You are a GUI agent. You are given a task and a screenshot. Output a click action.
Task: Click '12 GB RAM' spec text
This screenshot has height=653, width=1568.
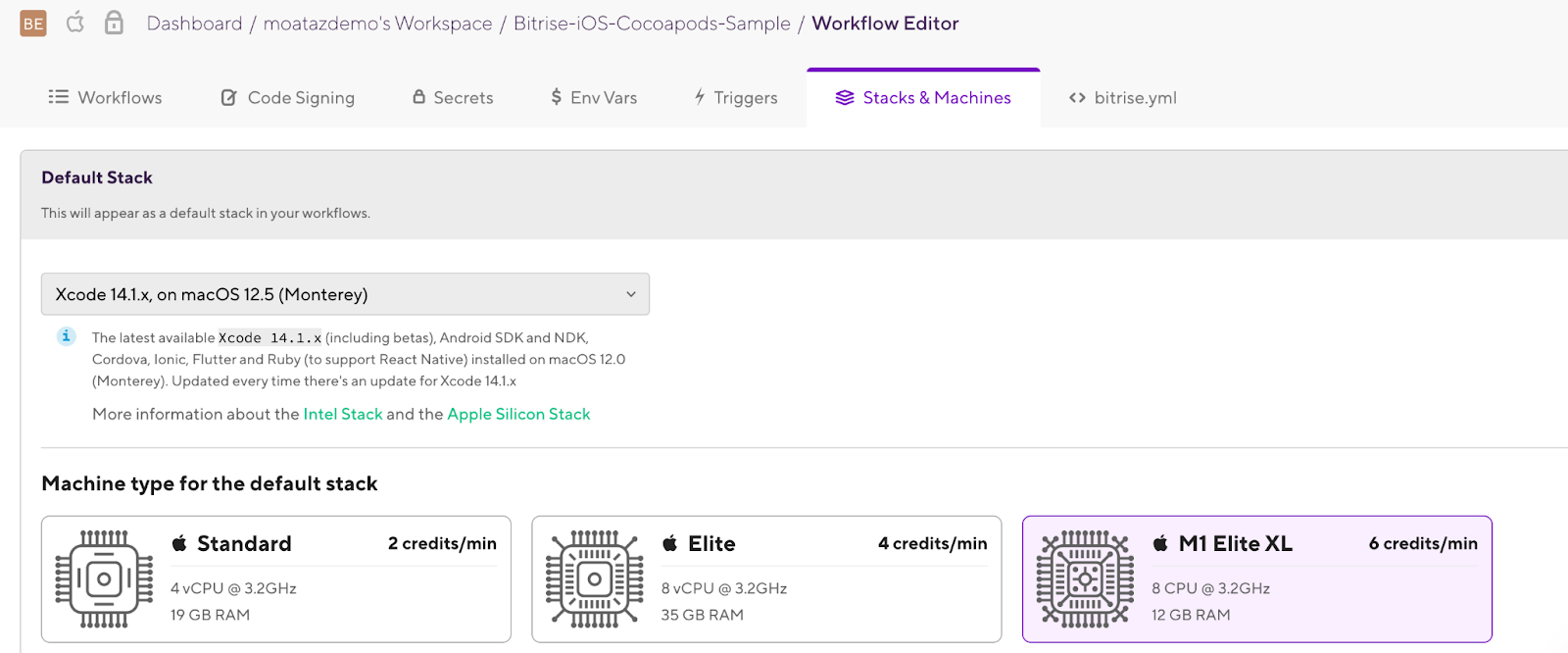click(x=1191, y=615)
